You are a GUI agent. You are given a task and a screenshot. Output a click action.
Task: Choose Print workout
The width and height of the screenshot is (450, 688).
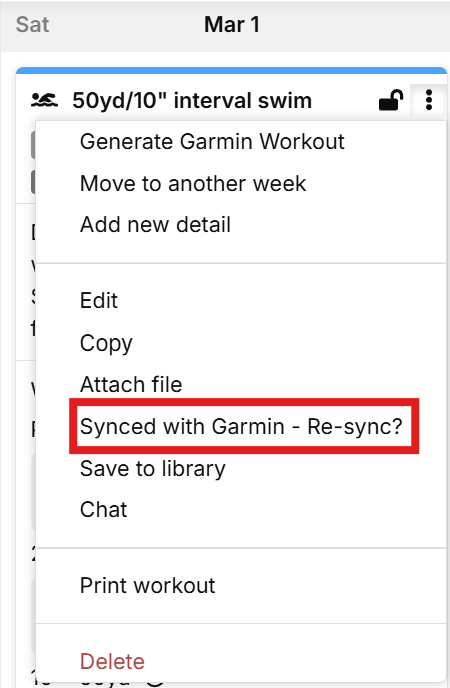[147, 586]
